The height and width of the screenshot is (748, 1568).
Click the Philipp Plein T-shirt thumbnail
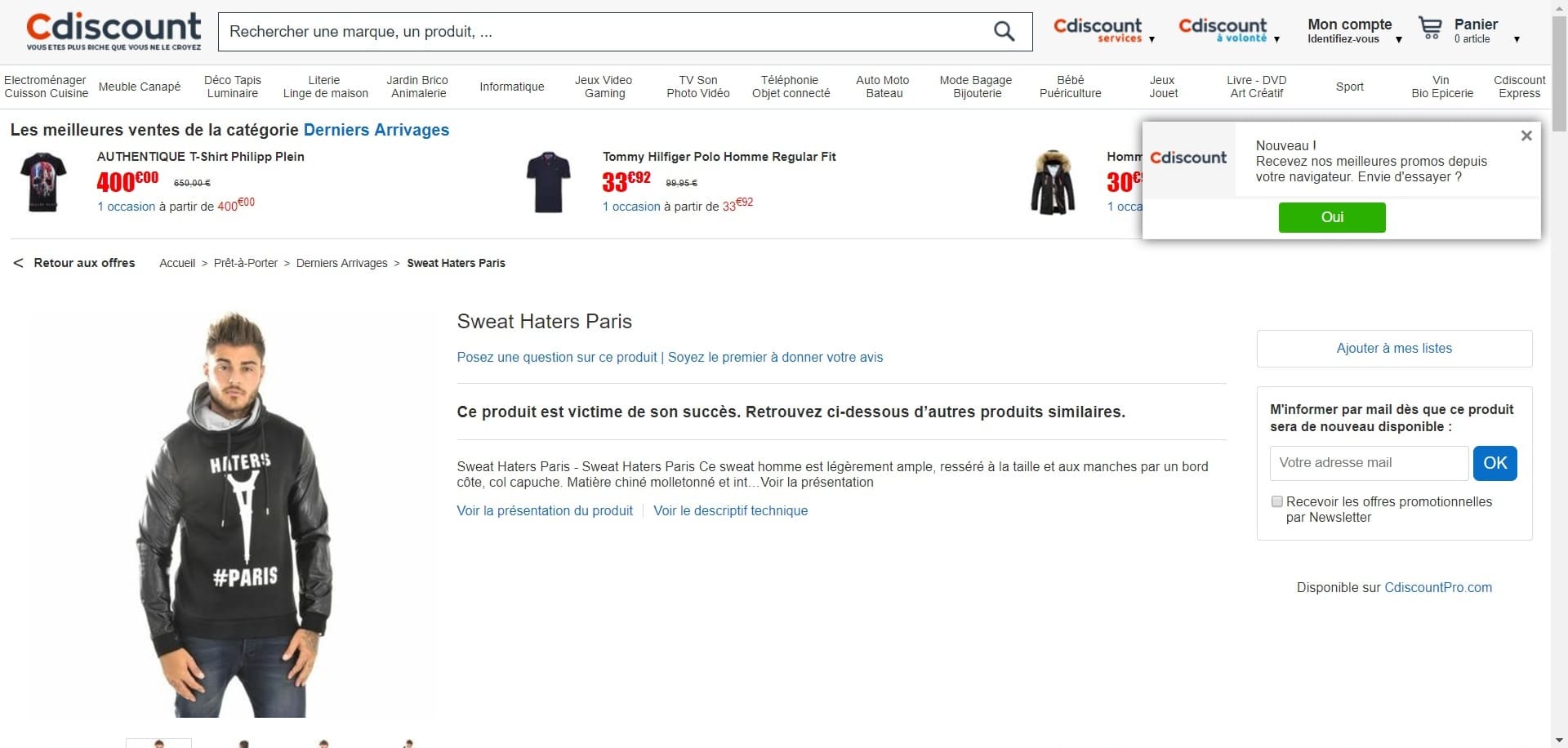[43, 182]
